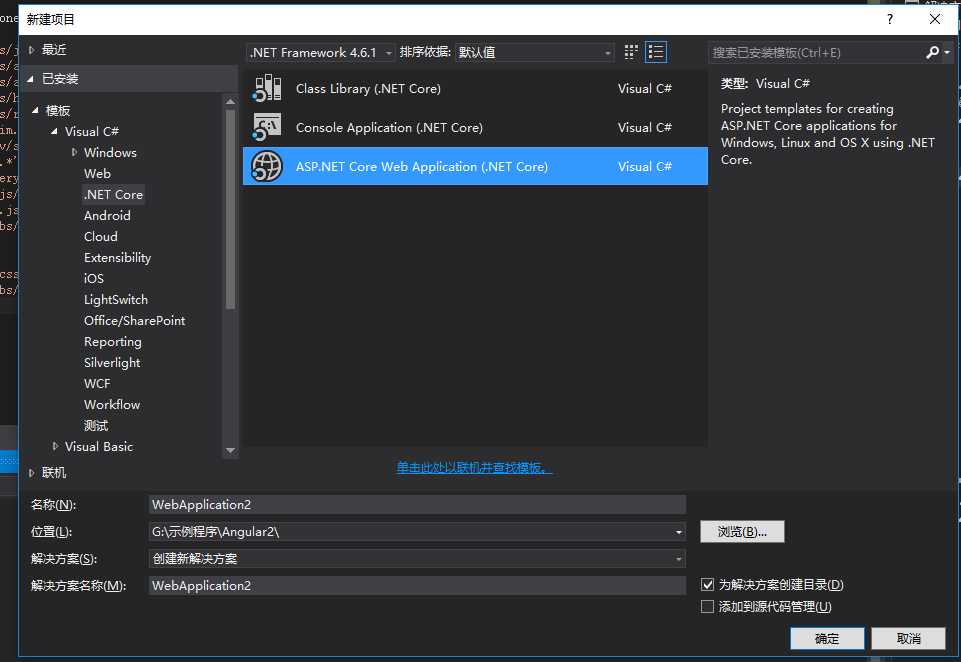
Task: Select the Office/SharePoint category
Action: [x=134, y=320]
